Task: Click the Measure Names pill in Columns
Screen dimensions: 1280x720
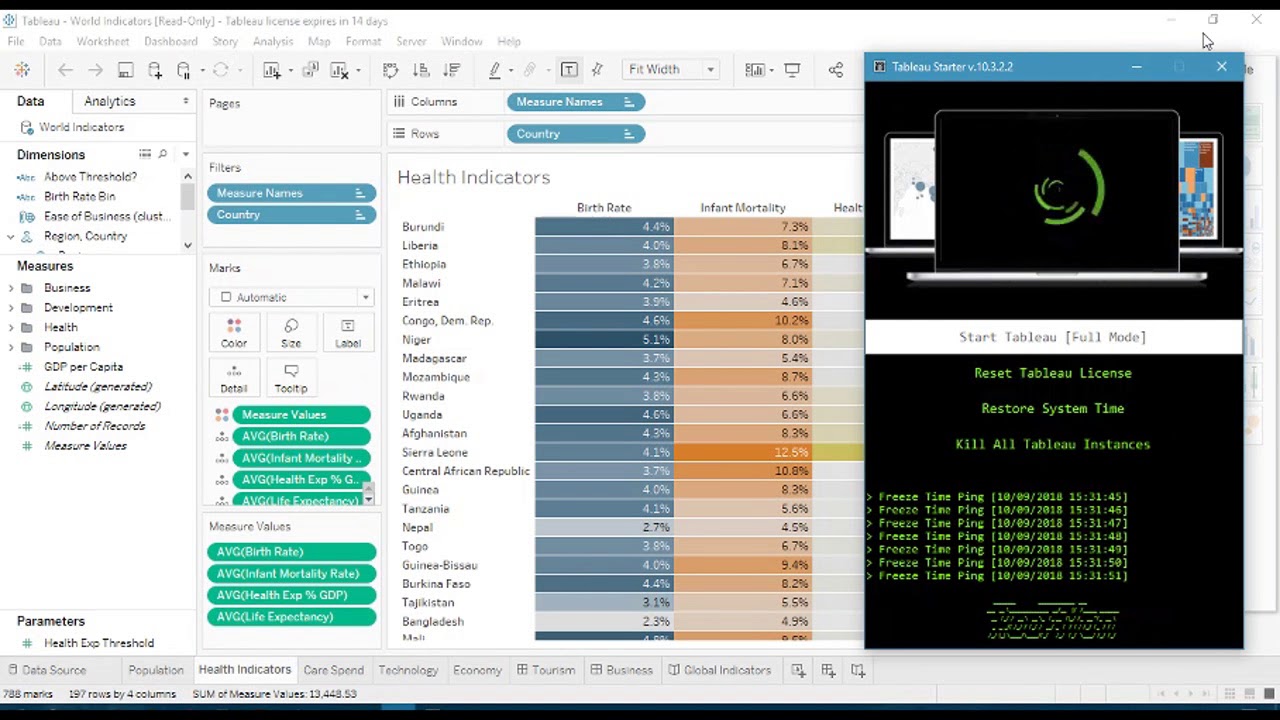Action: [x=576, y=102]
